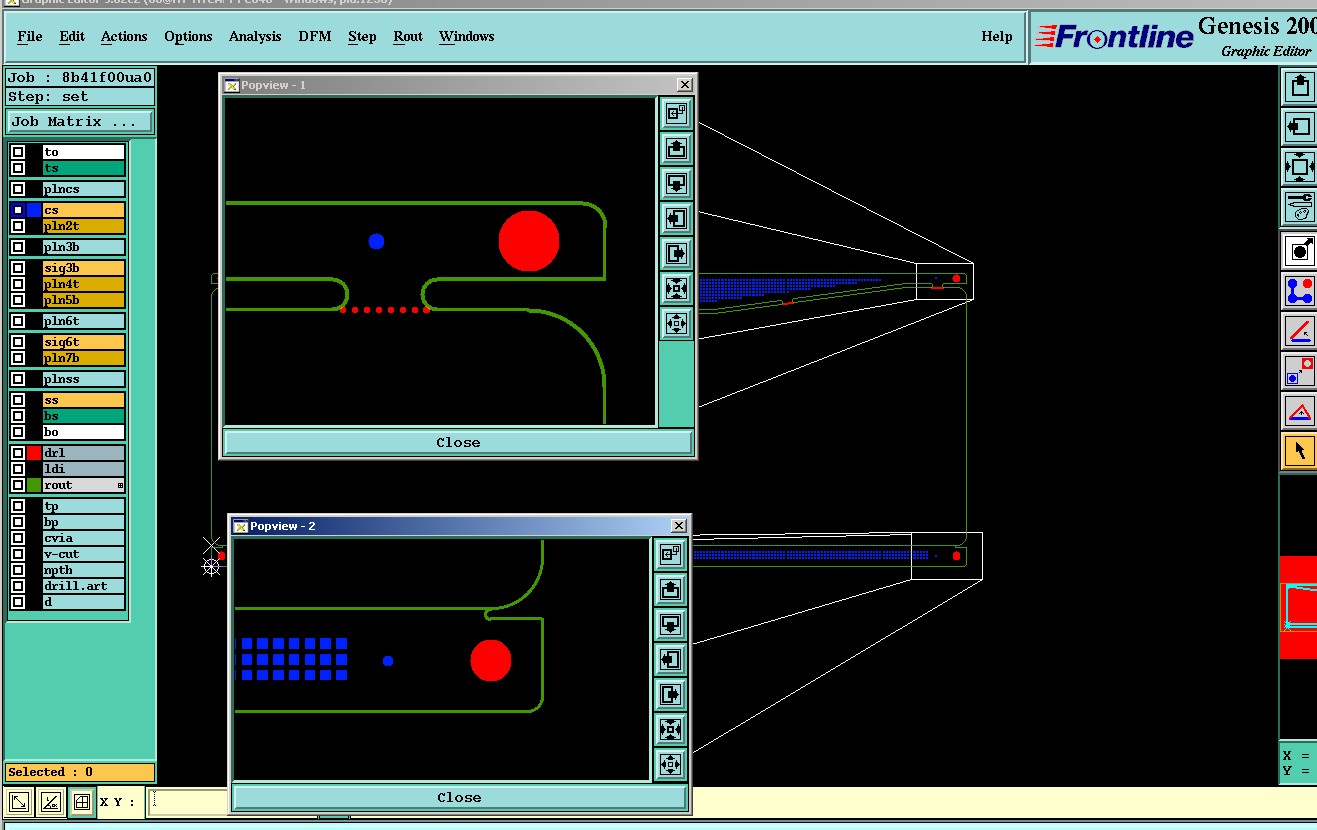The image size is (1317, 830).
Task: Click the zoom-out arrows icon in Popview 1
Action: pyautogui.click(x=676, y=323)
